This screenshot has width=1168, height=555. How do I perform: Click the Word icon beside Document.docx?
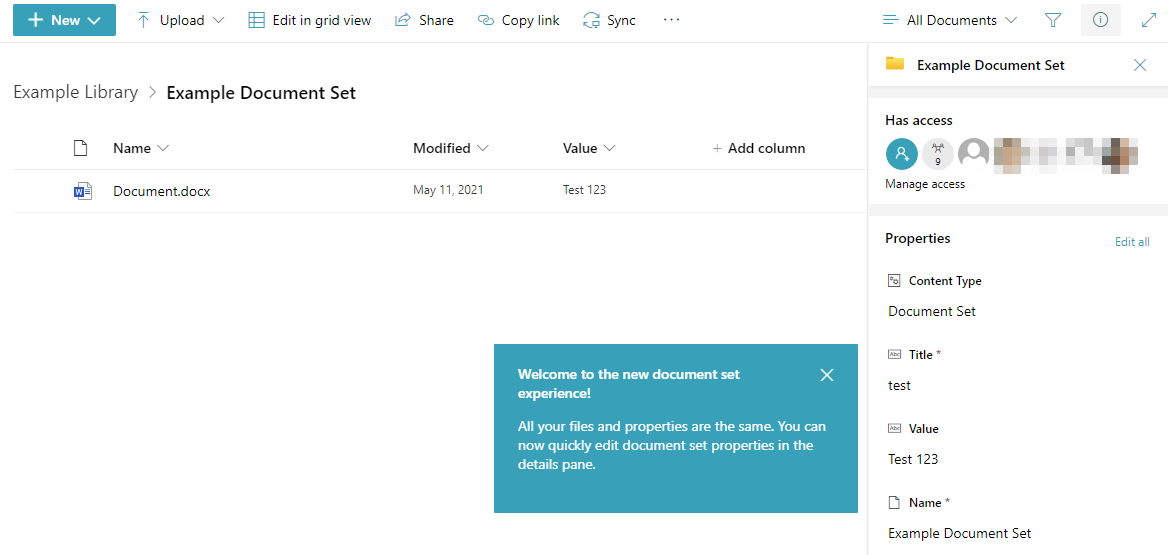click(x=83, y=191)
